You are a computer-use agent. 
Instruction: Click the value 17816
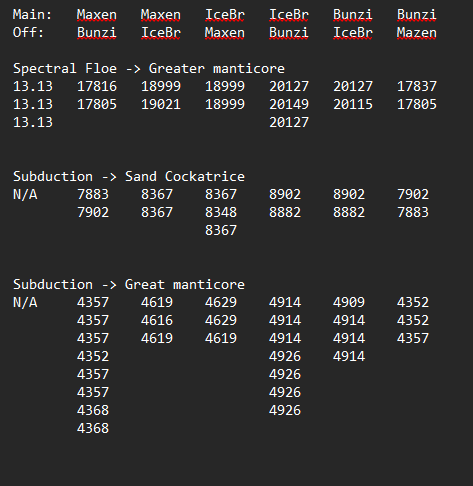[97, 87]
